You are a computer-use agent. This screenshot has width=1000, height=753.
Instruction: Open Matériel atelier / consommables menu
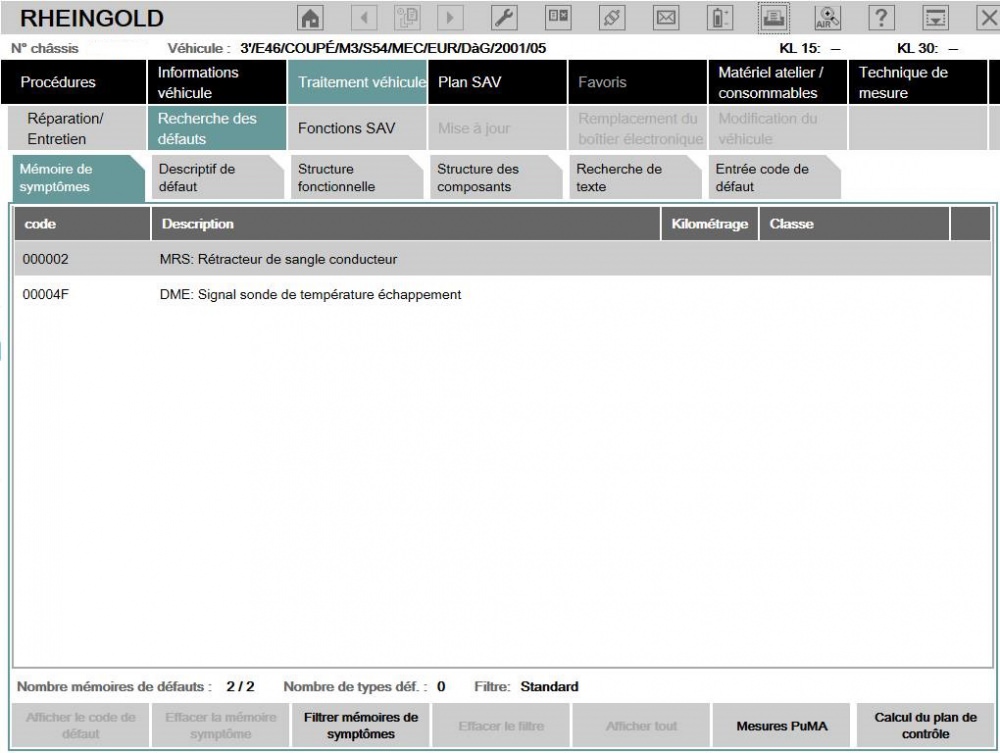(778, 82)
